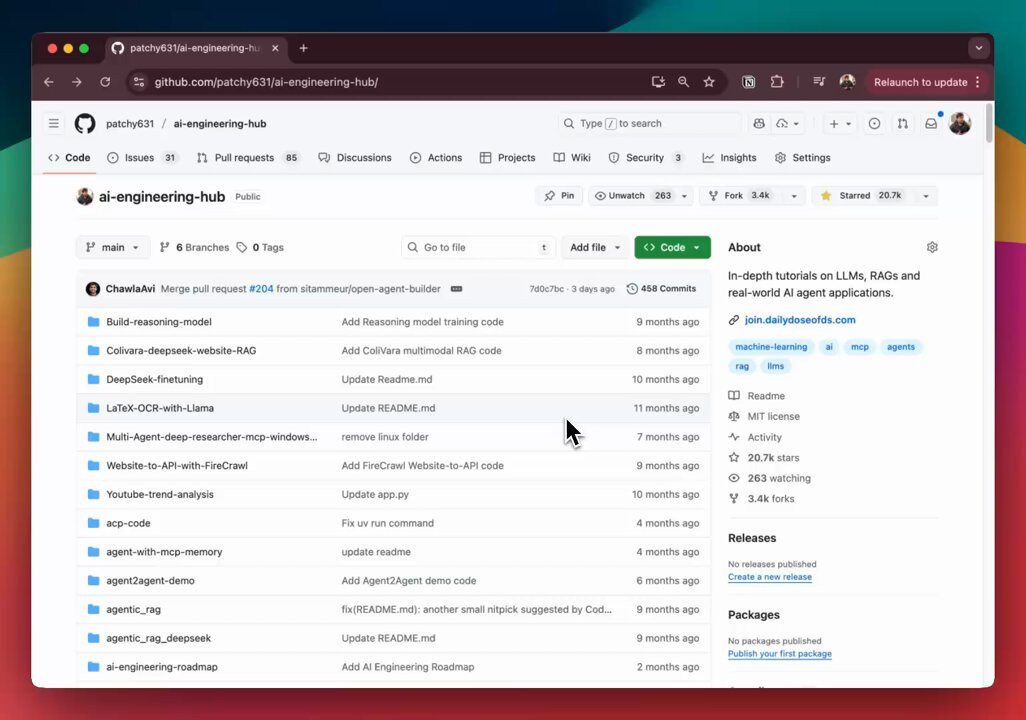The height and width of the screenshot is (720, 1026).
Task: Toggle Unwatch on the repository
Action: [x=633, y=196]
